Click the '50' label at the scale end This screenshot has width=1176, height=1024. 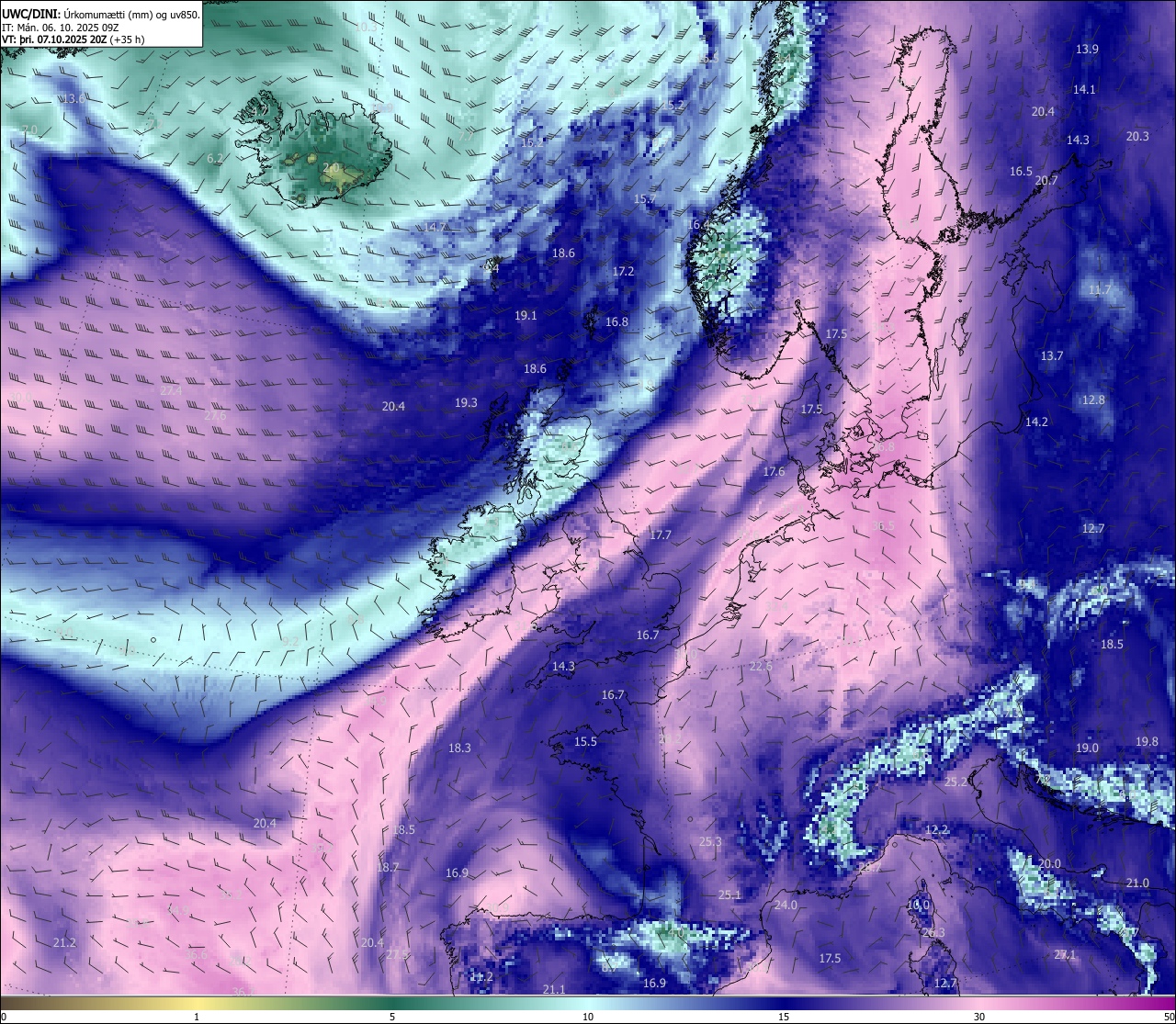click(x=1168, y=1017)
